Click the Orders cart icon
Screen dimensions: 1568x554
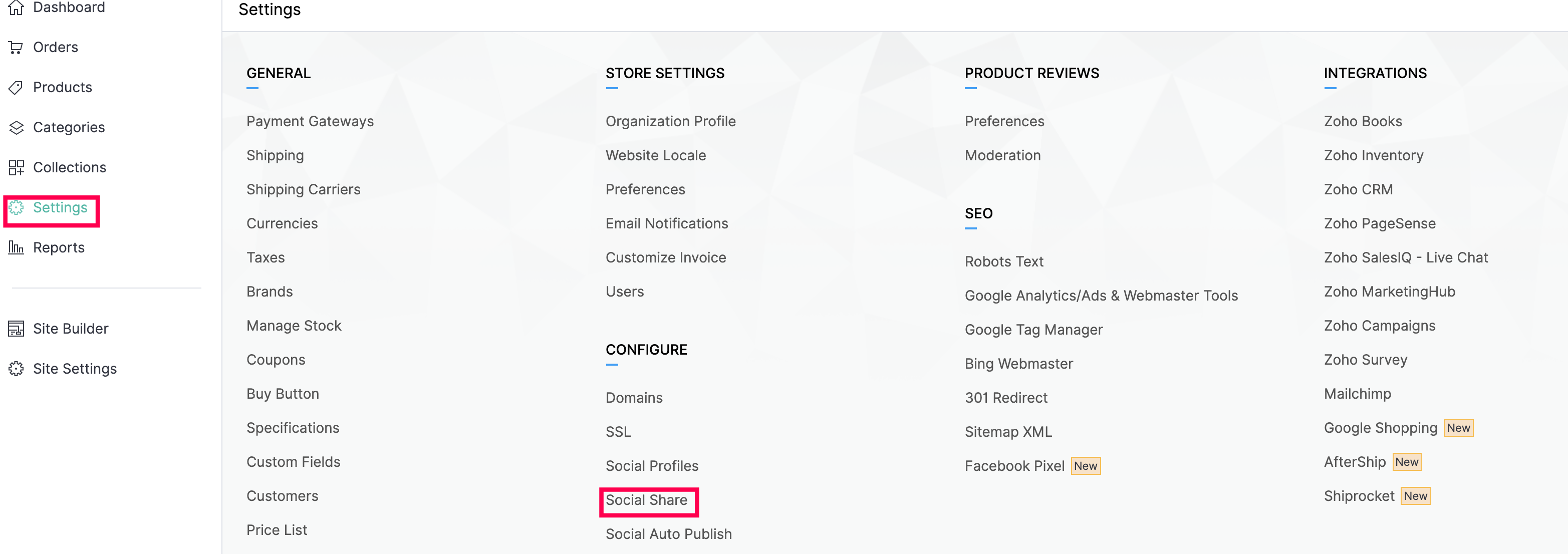17,48
